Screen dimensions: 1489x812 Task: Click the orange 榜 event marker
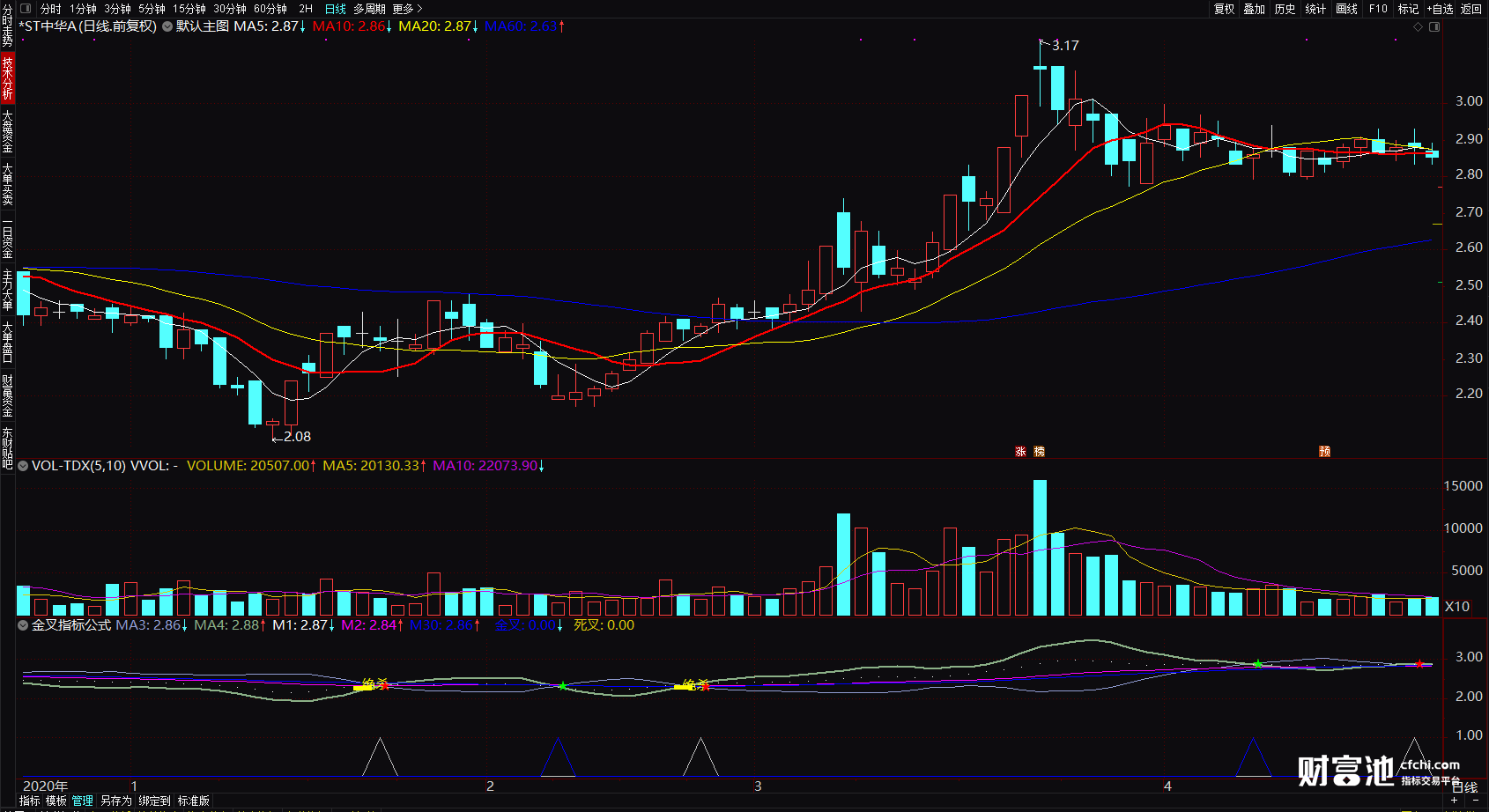1040,452
